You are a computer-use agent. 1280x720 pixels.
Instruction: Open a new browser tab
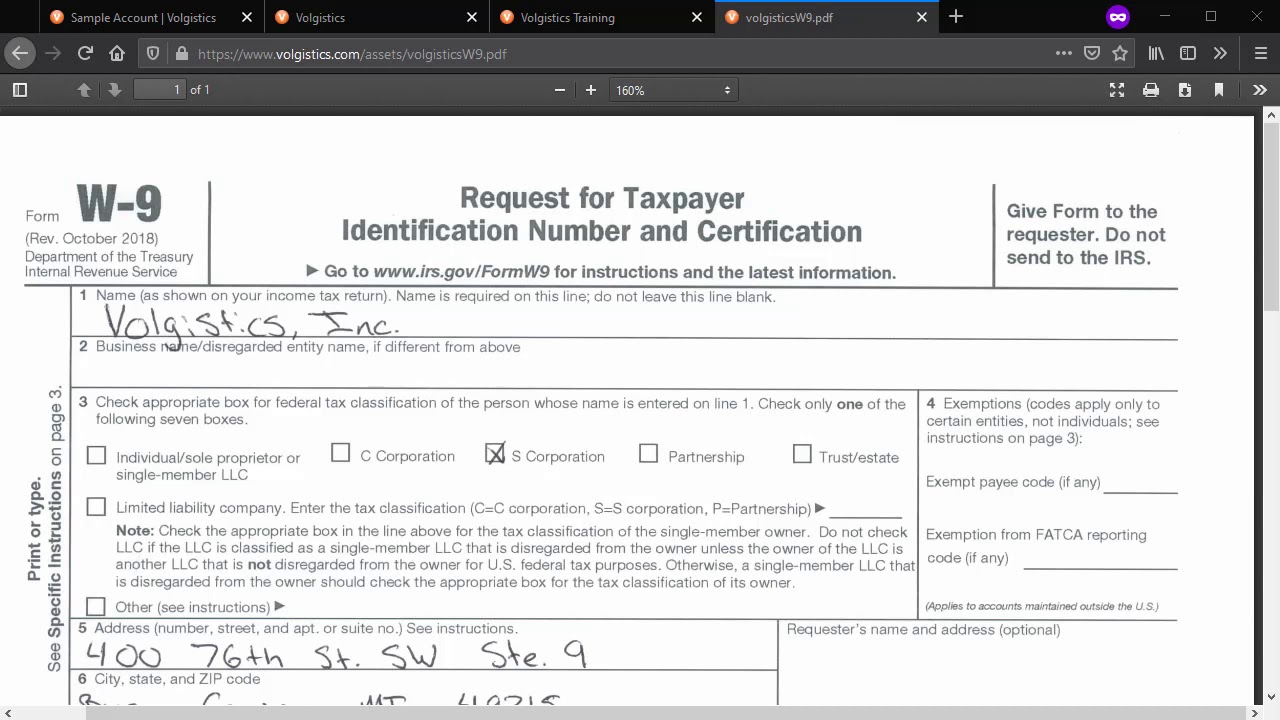tap(956, 17)
